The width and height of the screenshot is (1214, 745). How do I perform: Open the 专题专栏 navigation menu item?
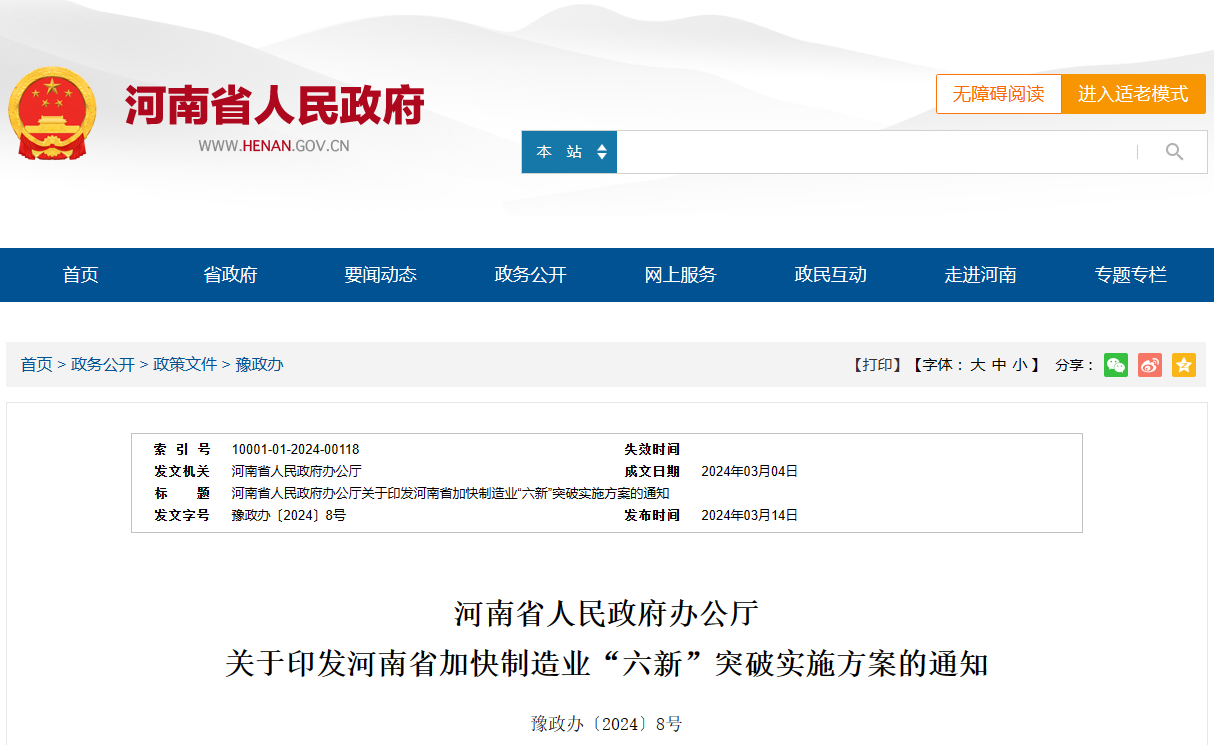pos(1131,275)
